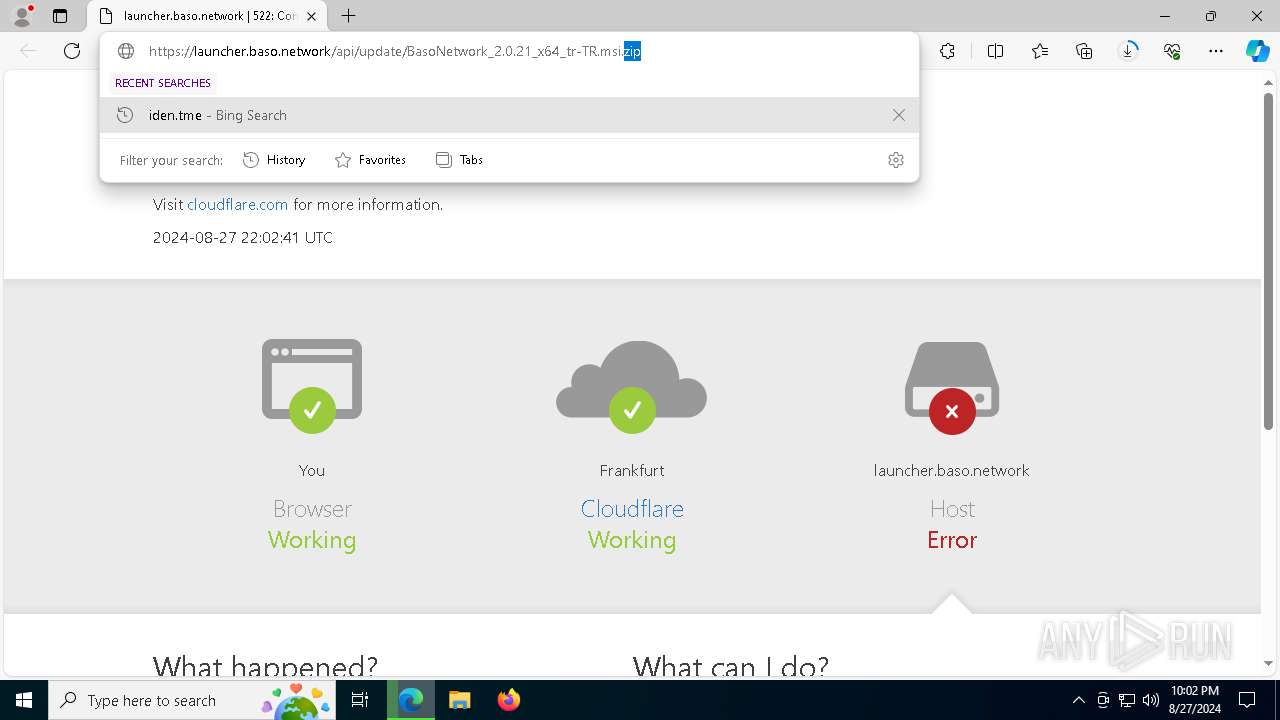Open the notifications center icon

(x=1247, y=700)
